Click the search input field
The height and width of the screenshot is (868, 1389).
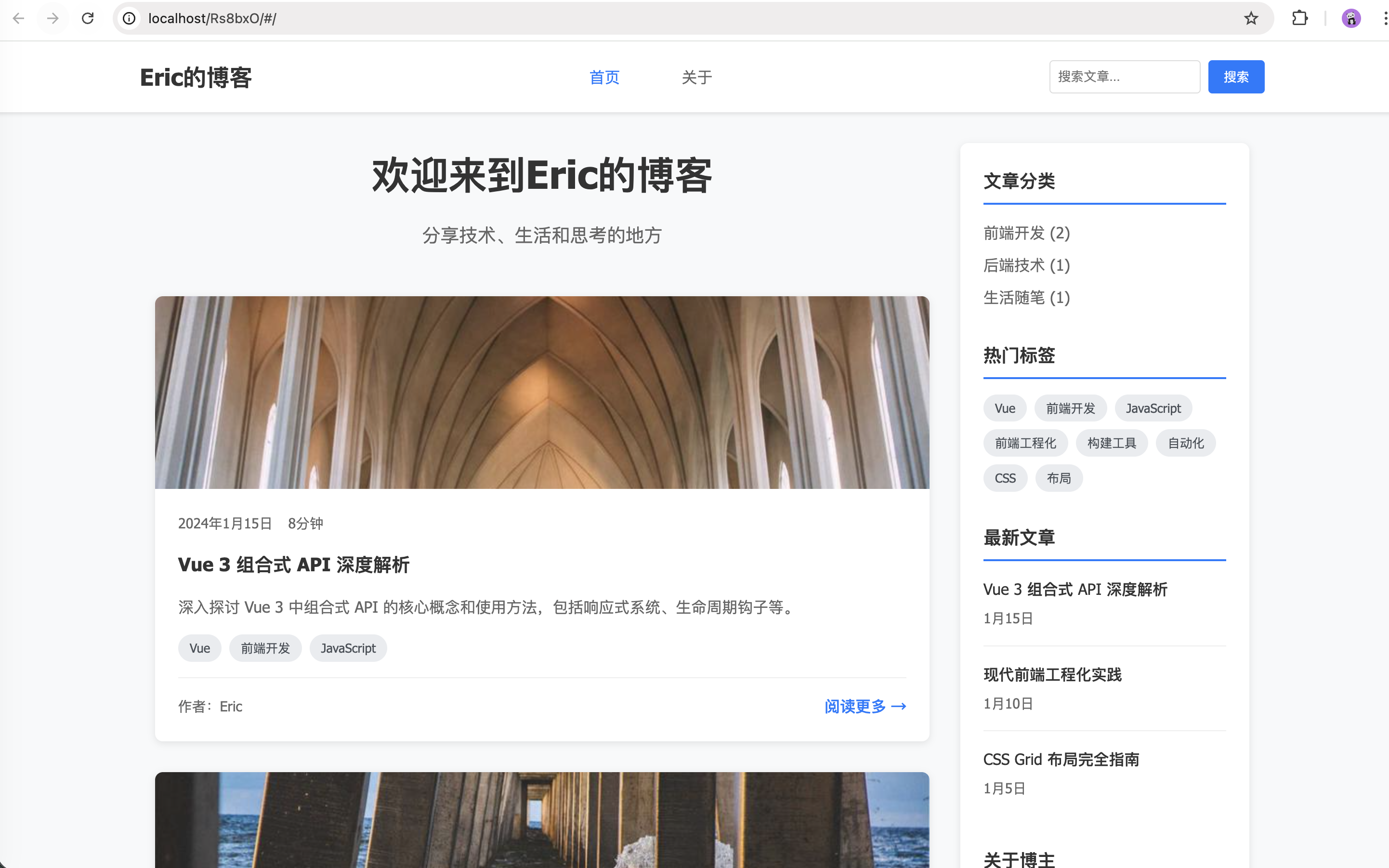pyautogui.click(x=1124, y=77)
